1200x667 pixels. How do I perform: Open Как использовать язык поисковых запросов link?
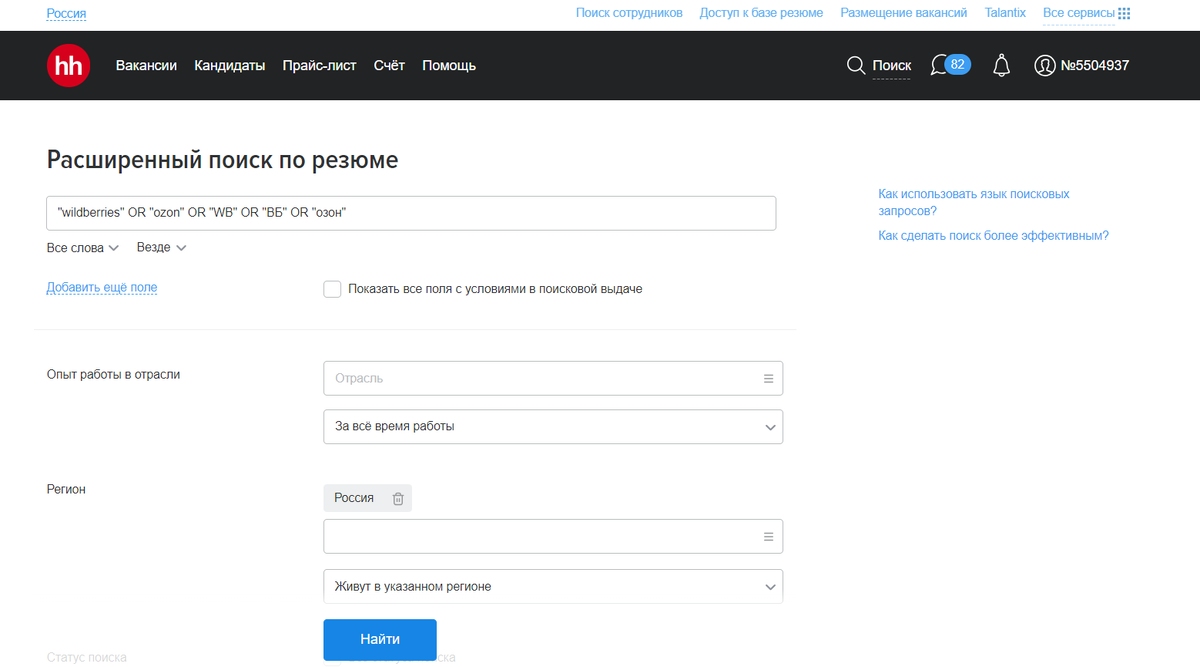(x=974, y=202)
